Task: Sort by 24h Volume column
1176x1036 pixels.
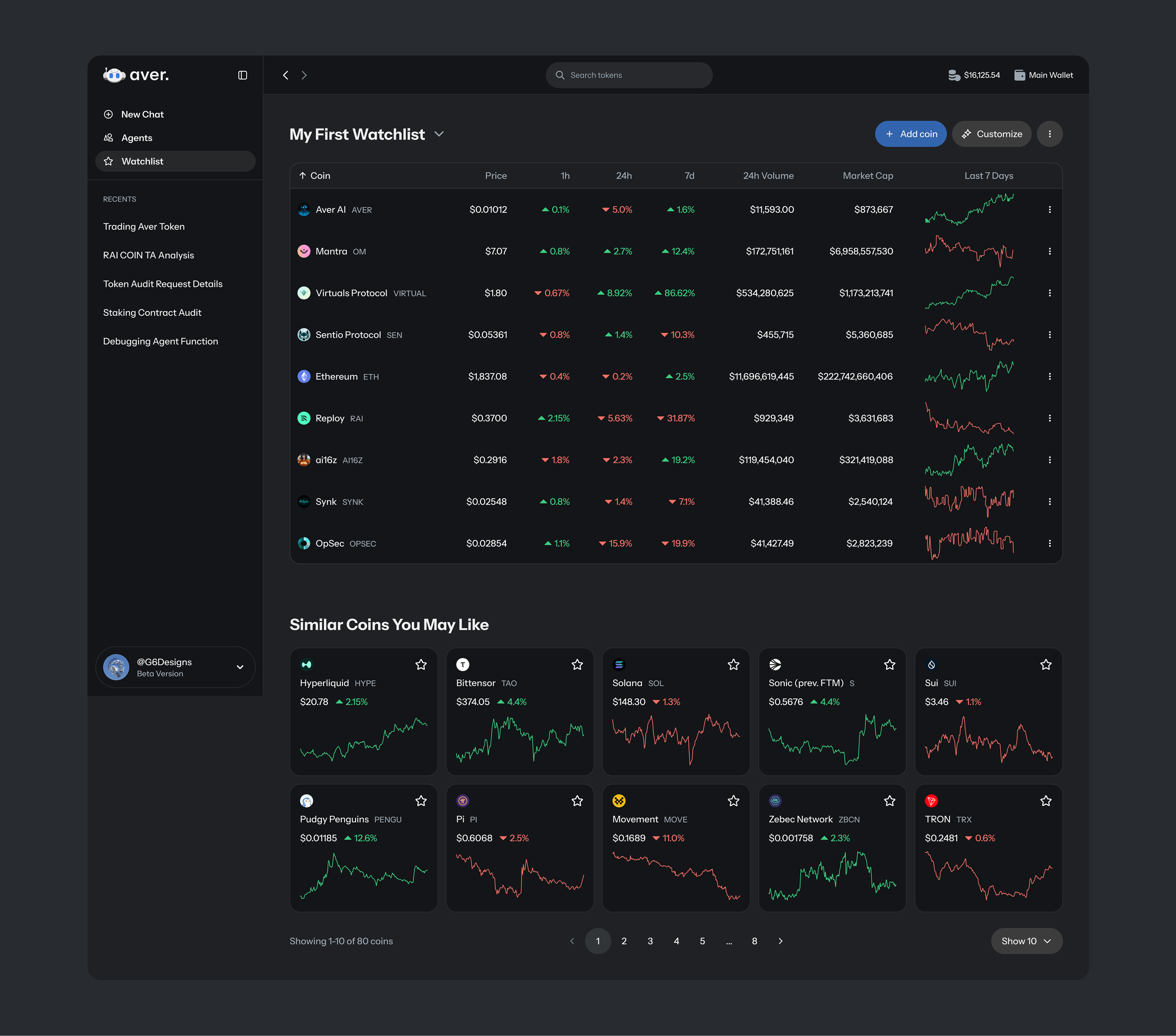Action: pos(768,176)
